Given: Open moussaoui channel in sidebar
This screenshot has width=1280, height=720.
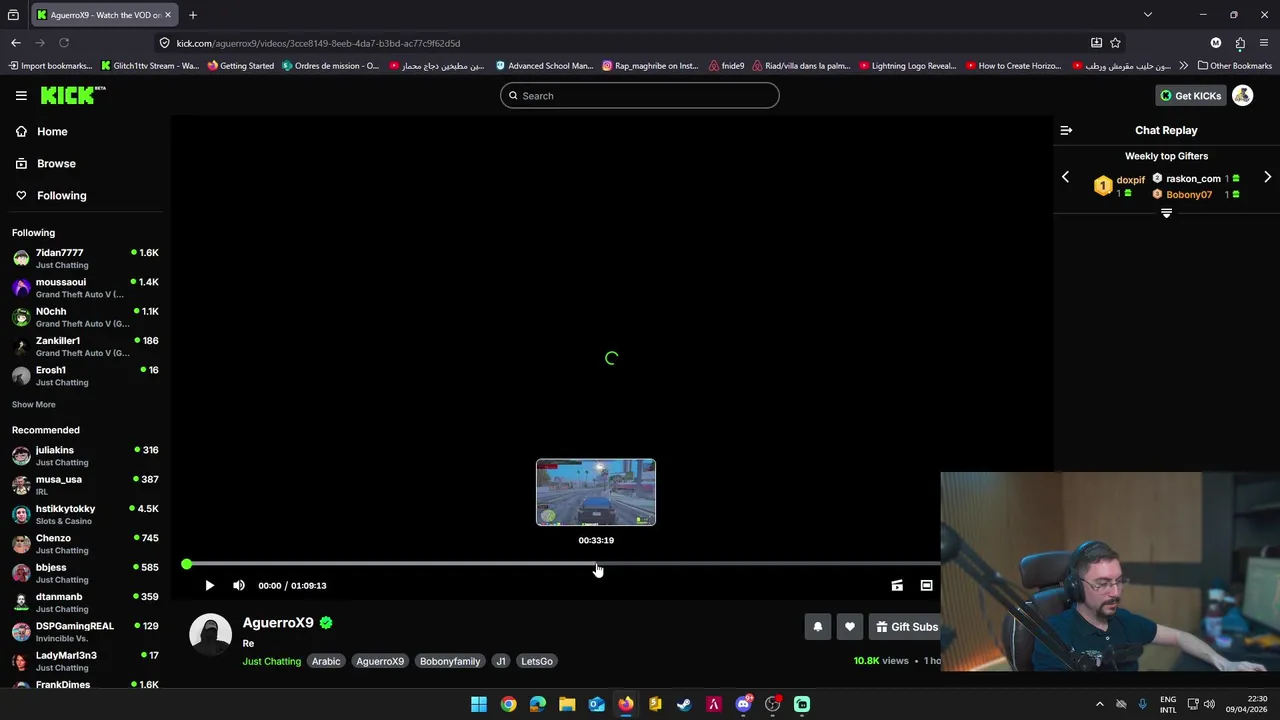Looking at the screenshot, I should tap(85, 287).
